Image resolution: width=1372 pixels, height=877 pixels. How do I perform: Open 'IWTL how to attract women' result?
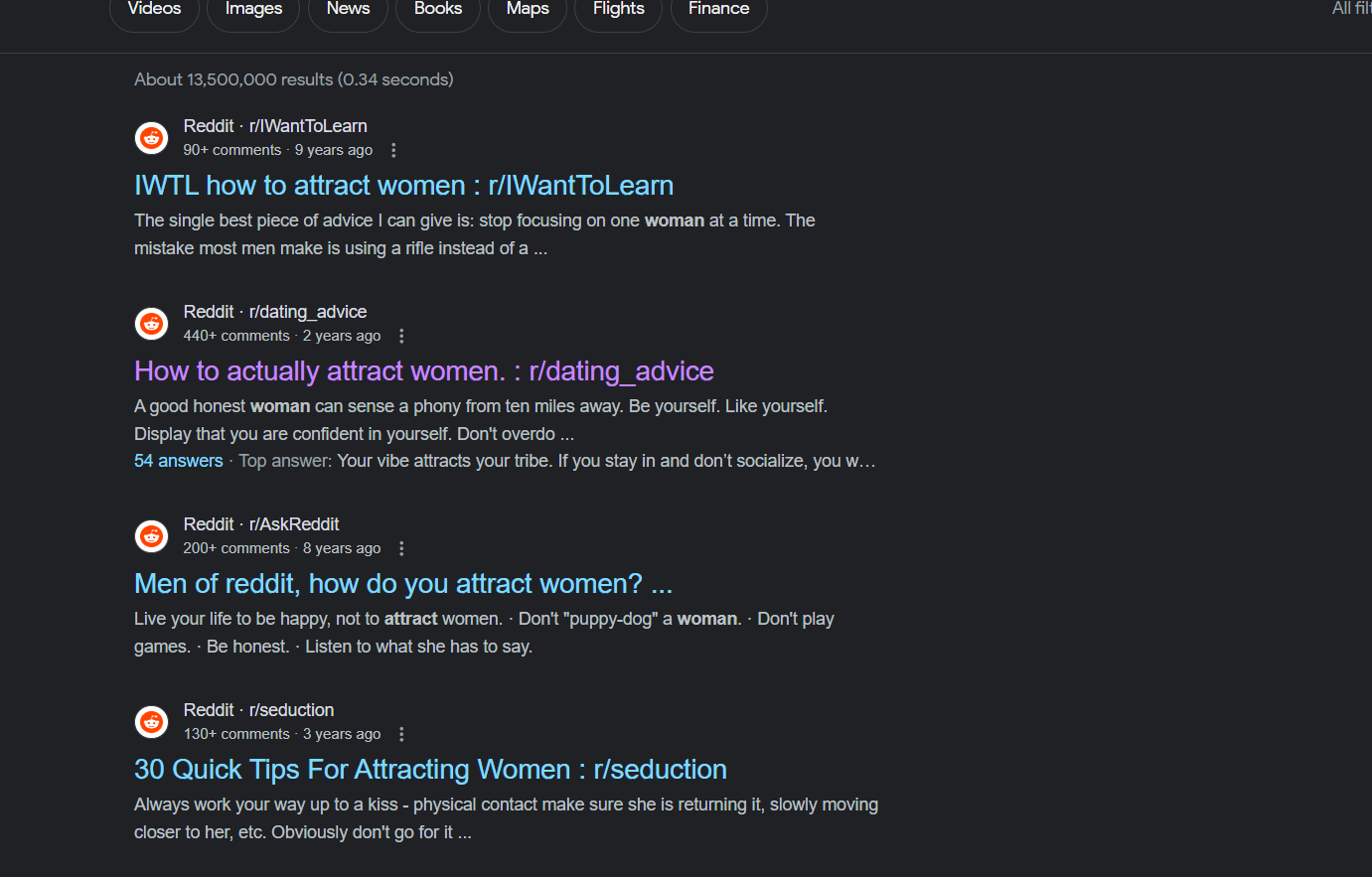coord(403,186)
